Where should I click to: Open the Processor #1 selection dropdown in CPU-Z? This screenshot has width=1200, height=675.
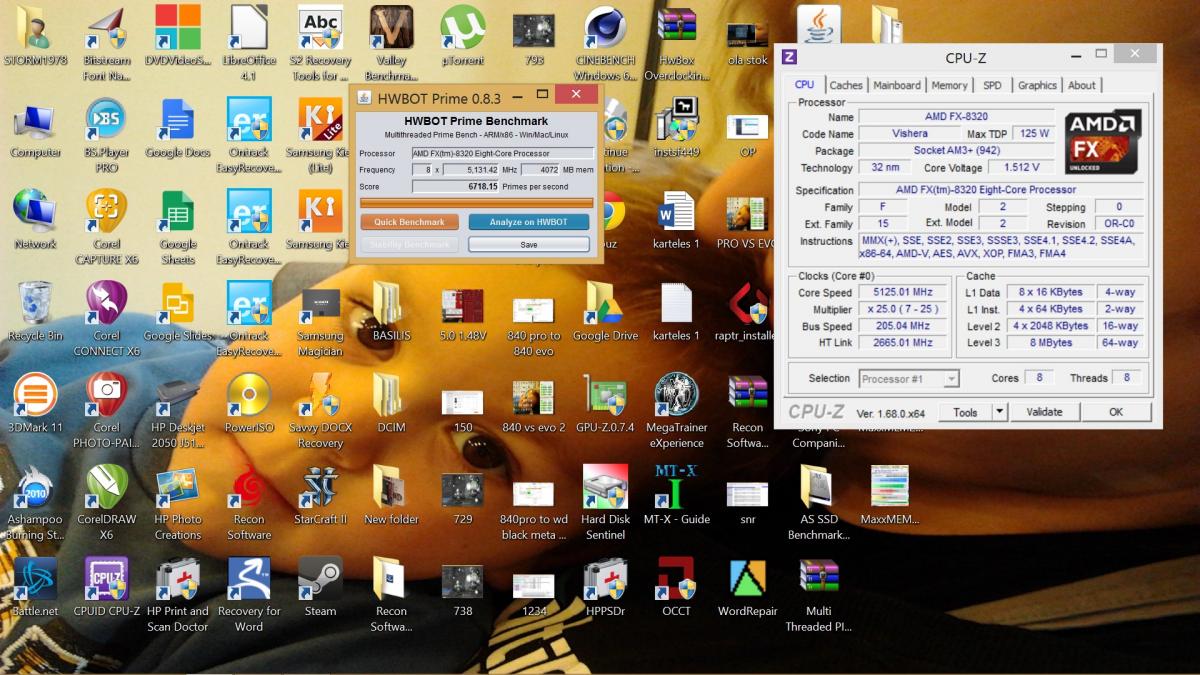pyautogui.click(x=909, y=378)
